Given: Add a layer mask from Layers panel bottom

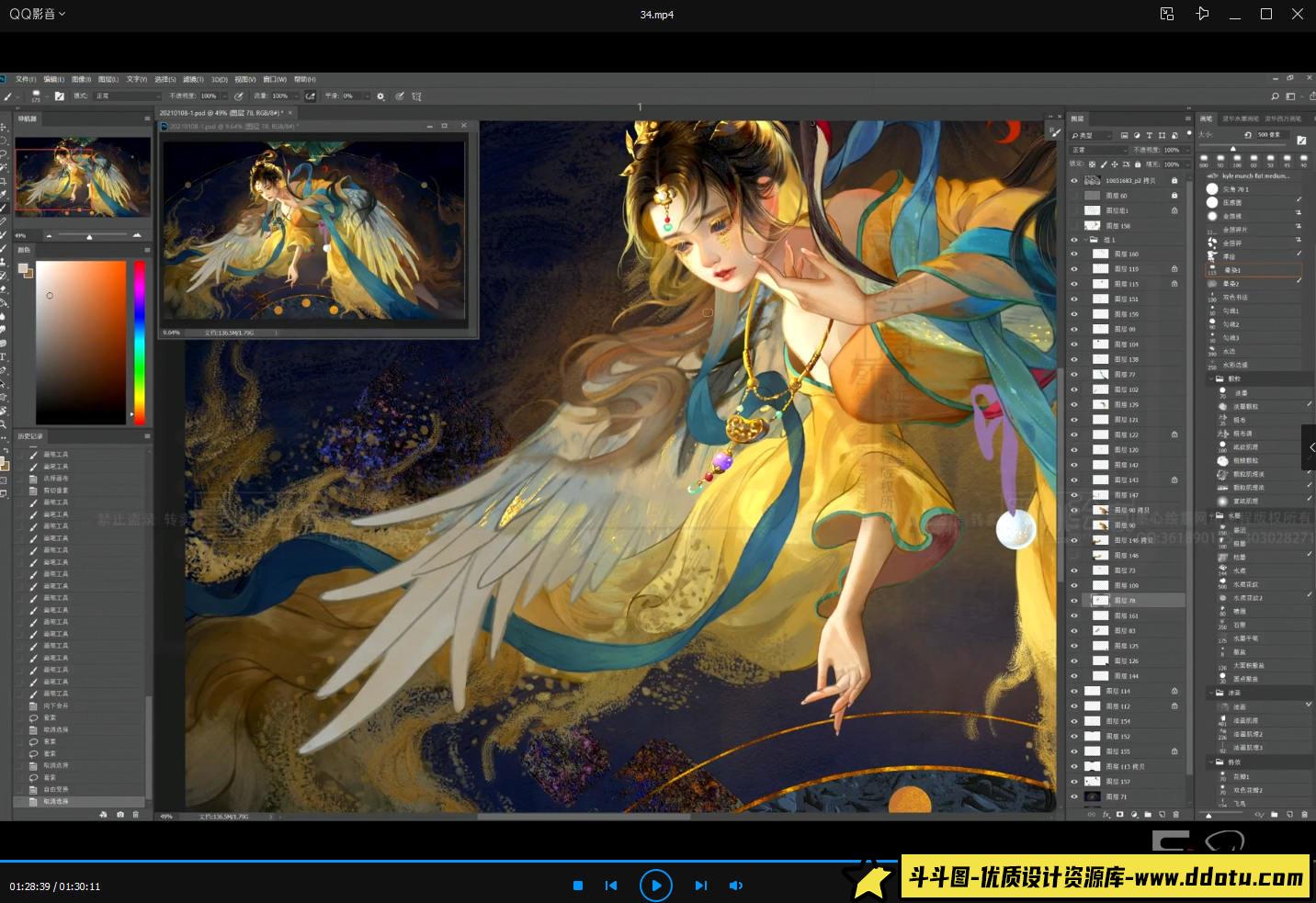Looking at the screenshot, I should tap(1119, 814).
